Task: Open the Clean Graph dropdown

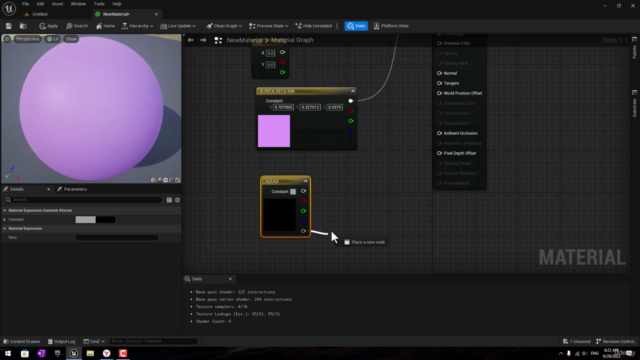Action: pos(224,26)
